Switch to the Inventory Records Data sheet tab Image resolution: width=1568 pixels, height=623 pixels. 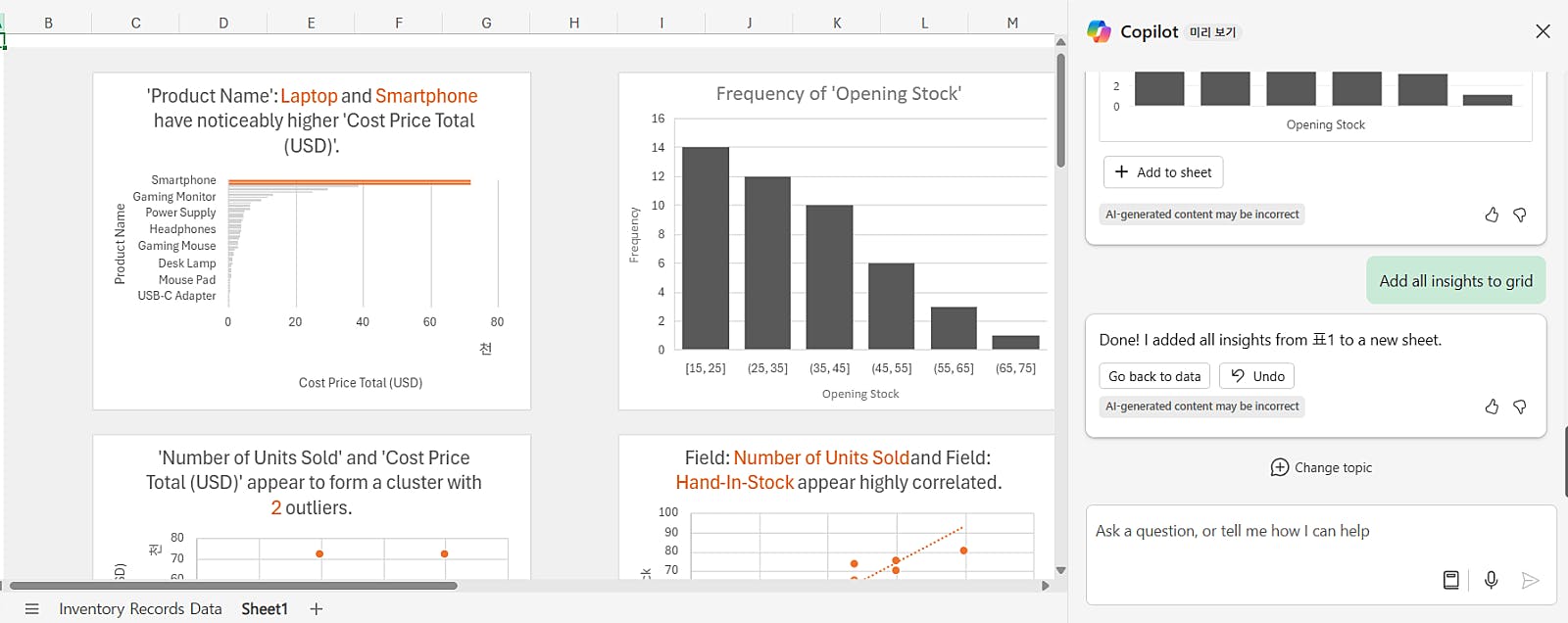(140, 609)
